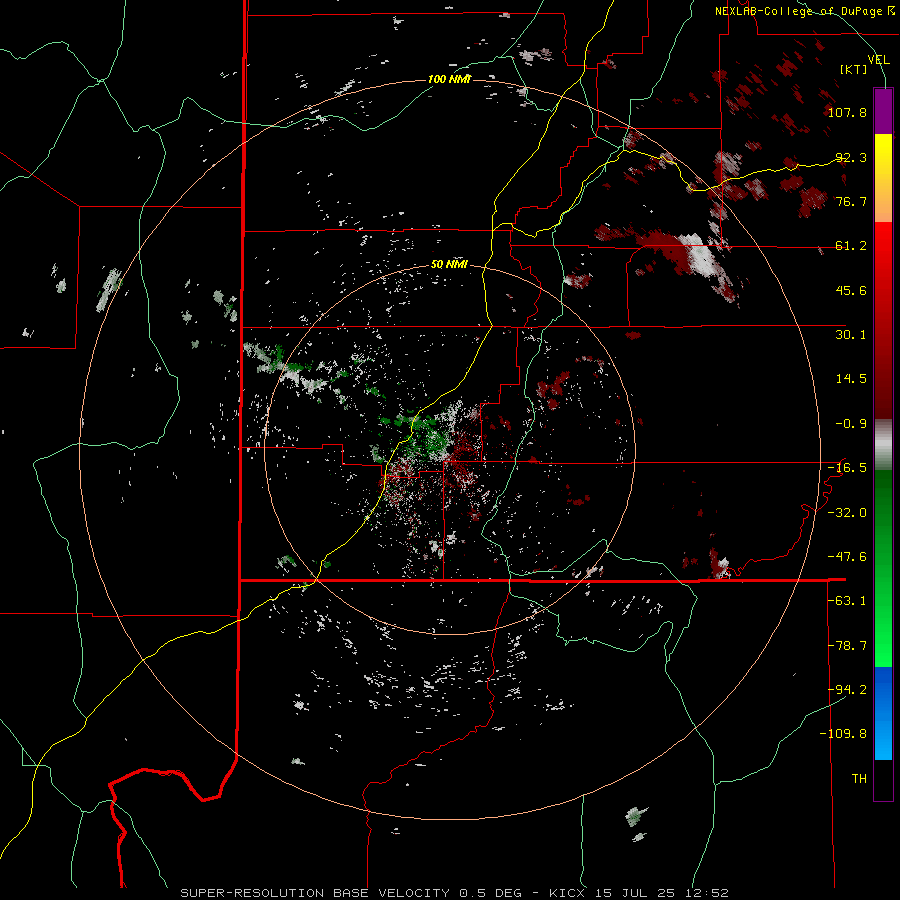The height and width of the screenshot is (900, 900).
Task: Select the 61.2 scale value
Action: point(851,246)
